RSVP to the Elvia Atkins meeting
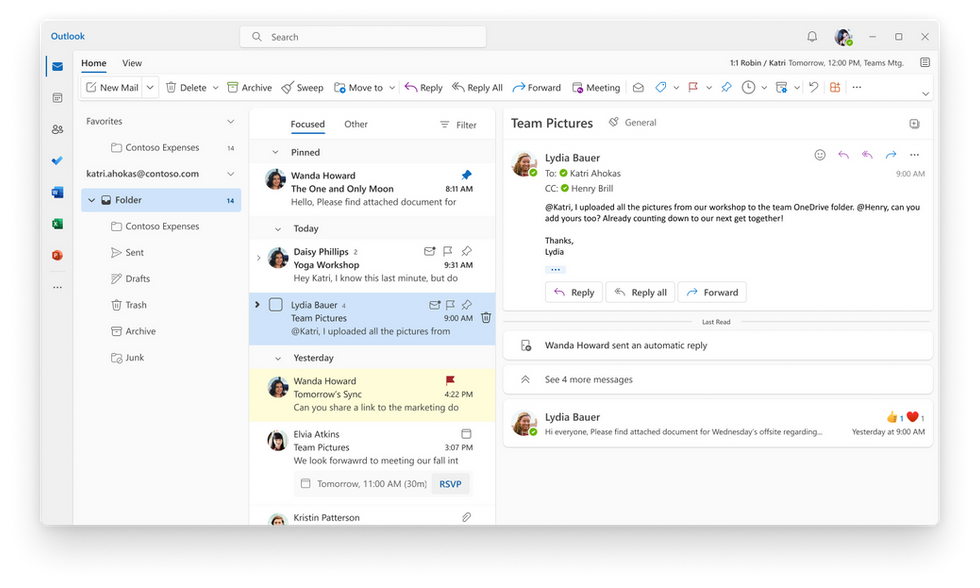Screen dimensions: 980x588 pos(450,484)
